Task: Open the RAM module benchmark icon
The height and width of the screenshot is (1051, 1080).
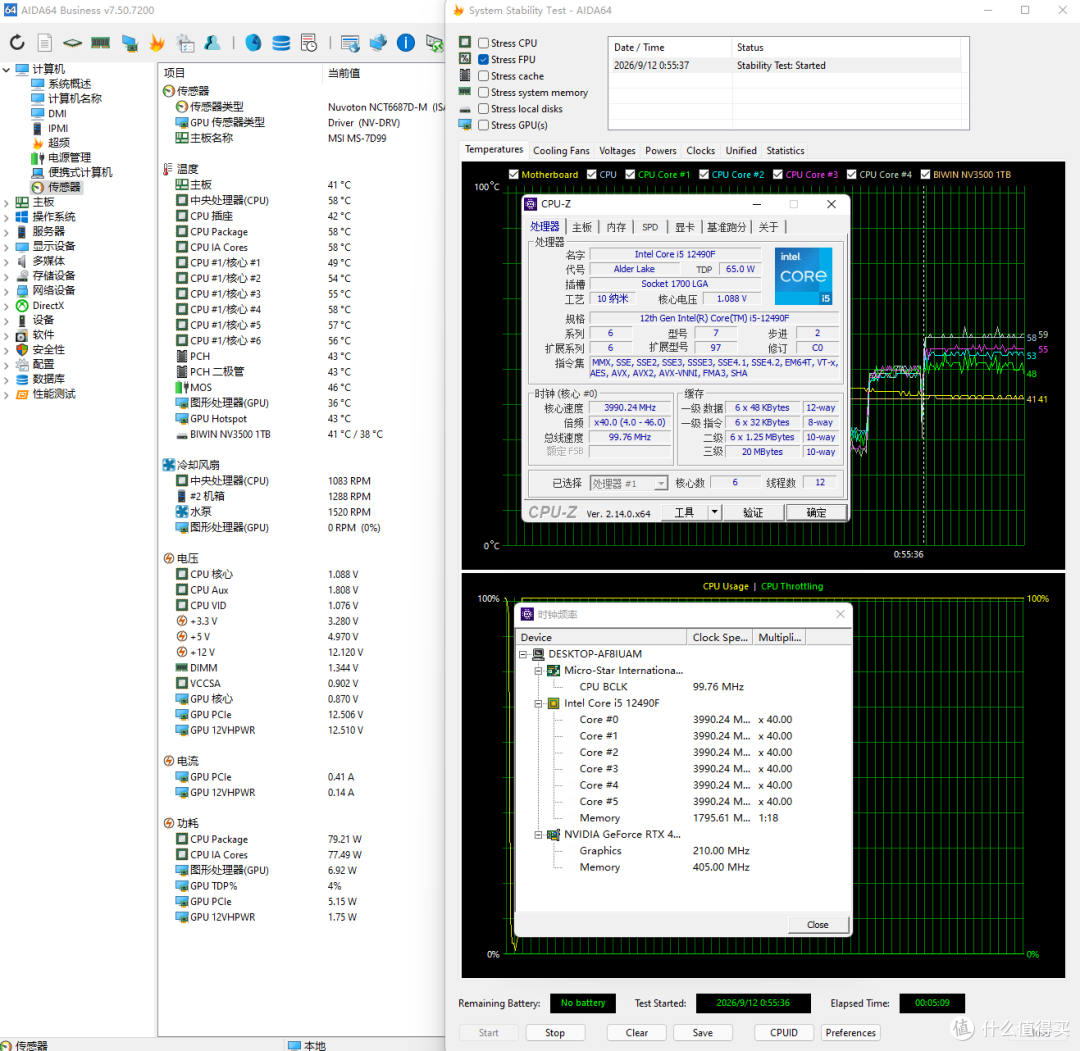Action: 101,43
